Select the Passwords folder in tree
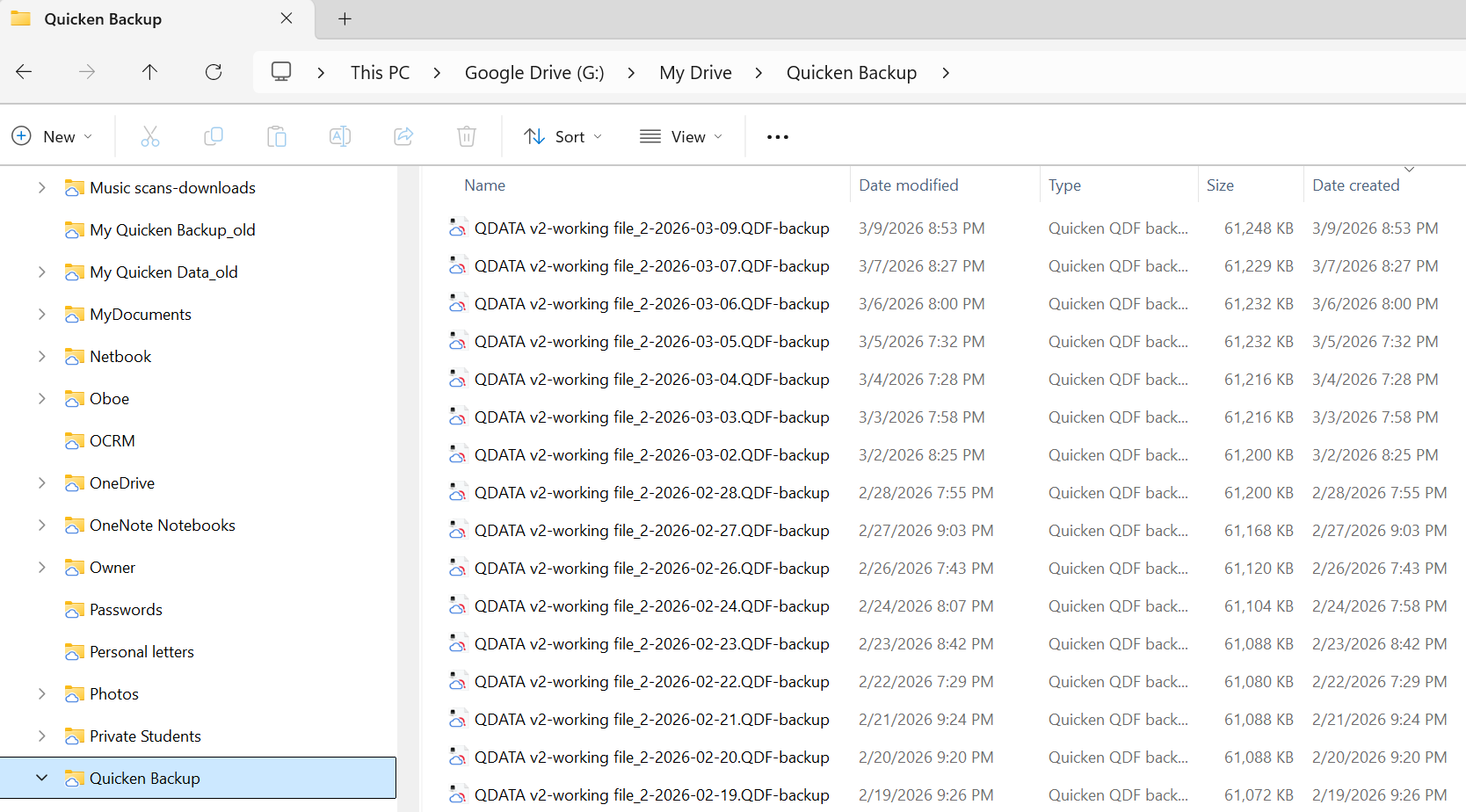Viewport: 1466px width, 812px height. point(126,610)
